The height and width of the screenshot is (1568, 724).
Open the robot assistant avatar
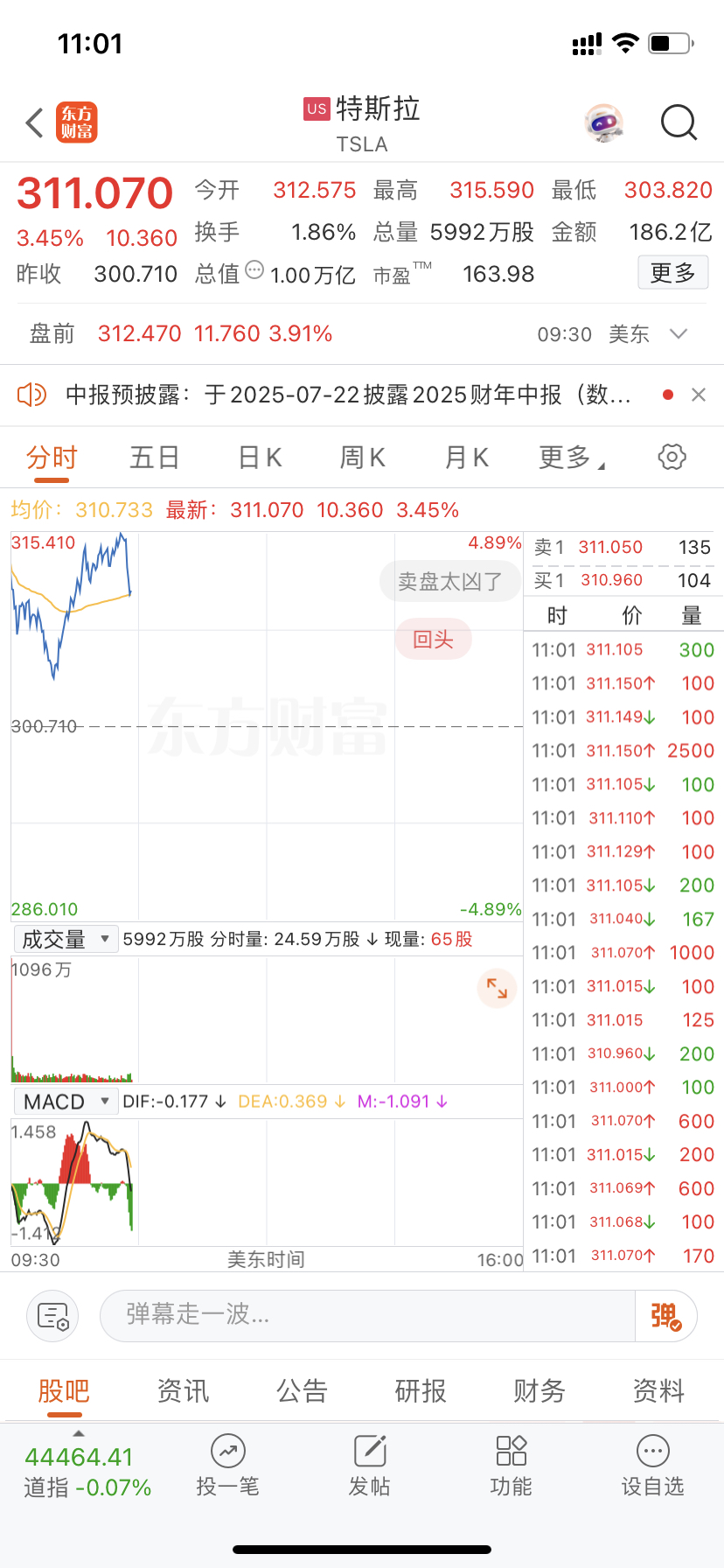pyautogui.click(x=604, y=123)
